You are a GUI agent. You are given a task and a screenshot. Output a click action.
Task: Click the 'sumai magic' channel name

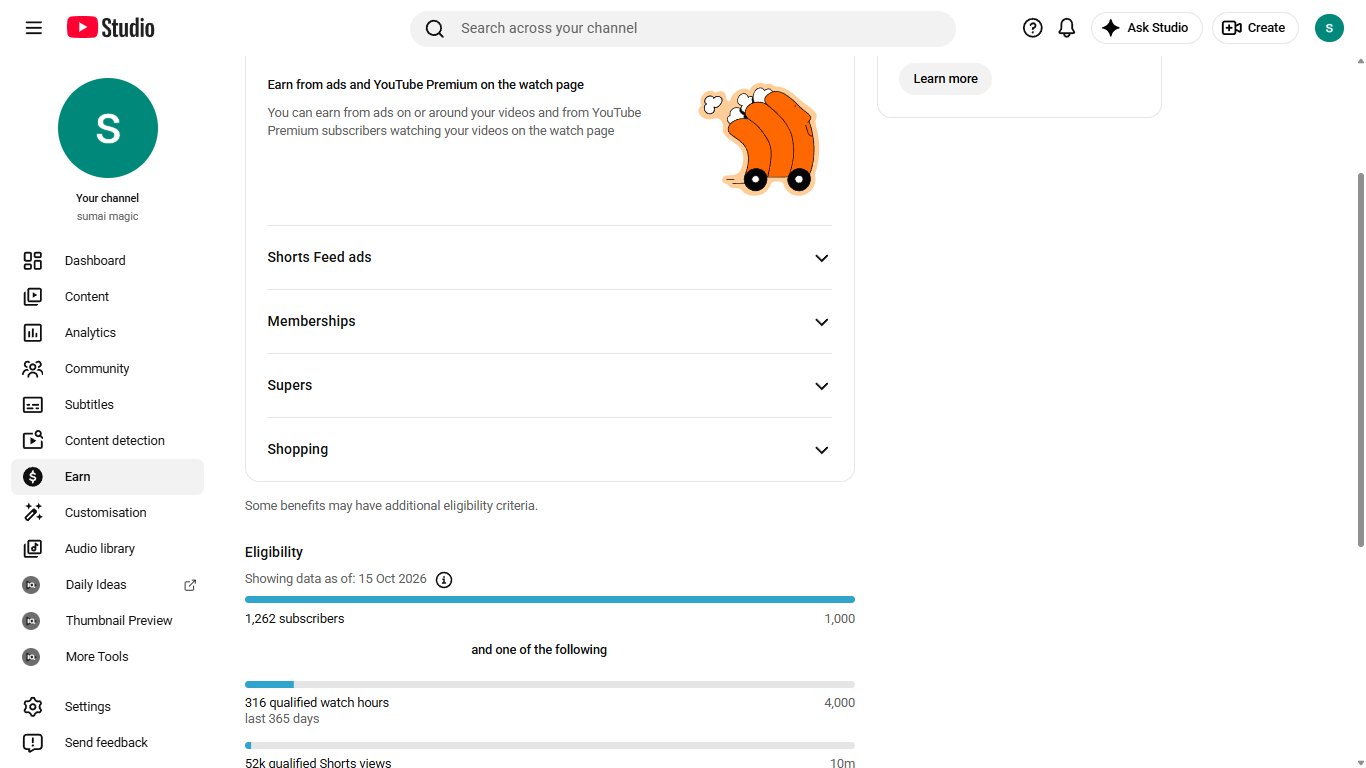click(x=108, y=217)
